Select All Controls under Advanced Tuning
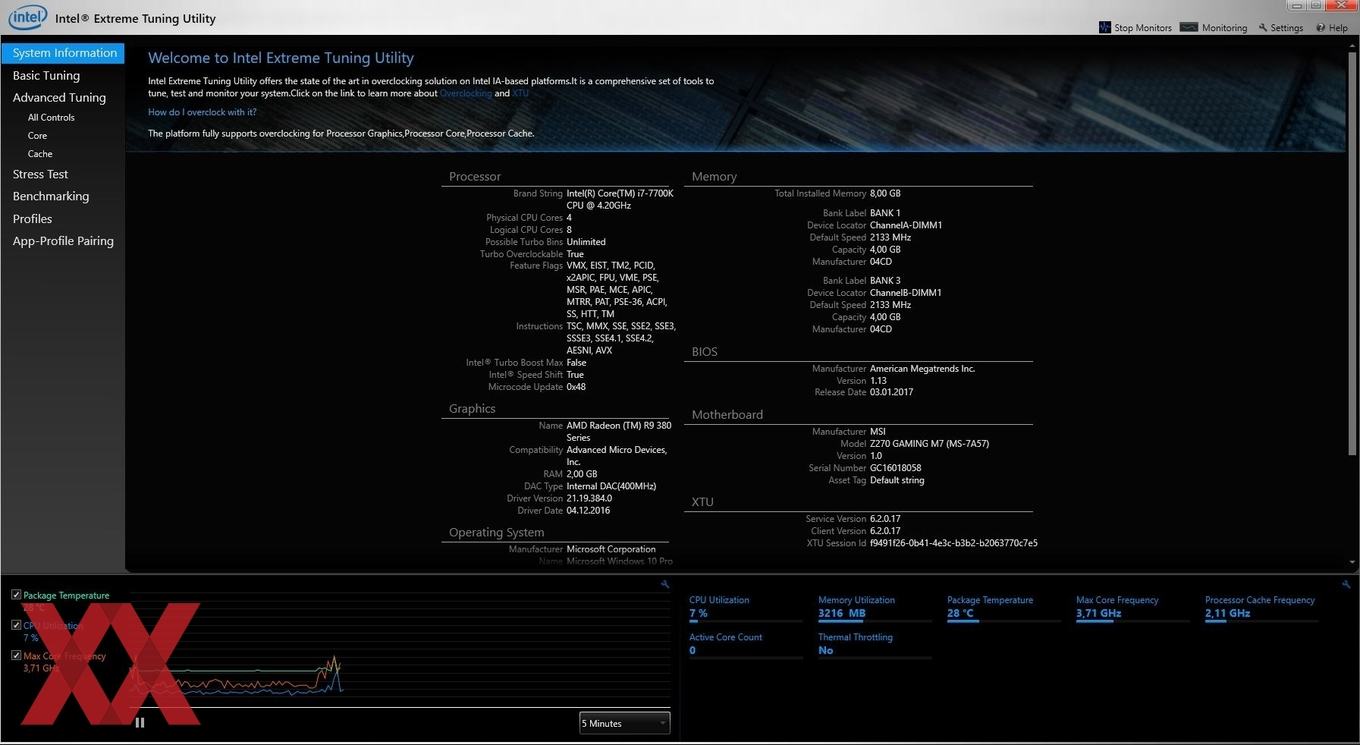 pos(51,118)
